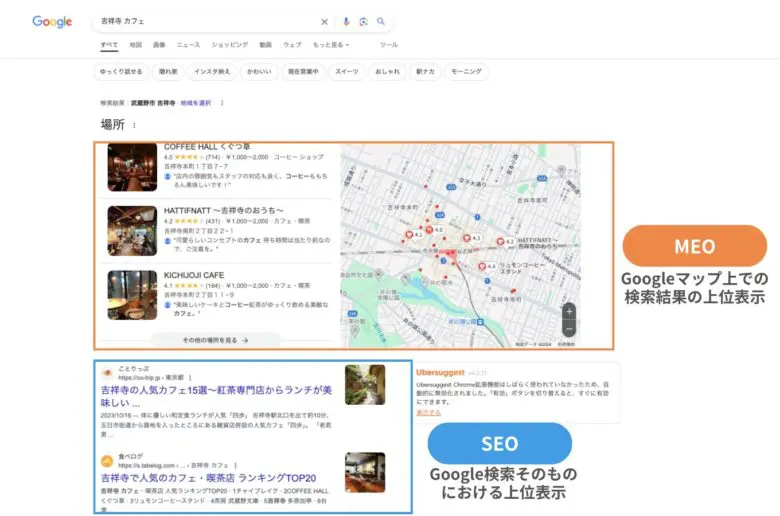Image resolution: width=780 pixels, height=516 pixels.
Task: Click the HATTIFNATT photo thumbnail
Action: tap(132, 231)
